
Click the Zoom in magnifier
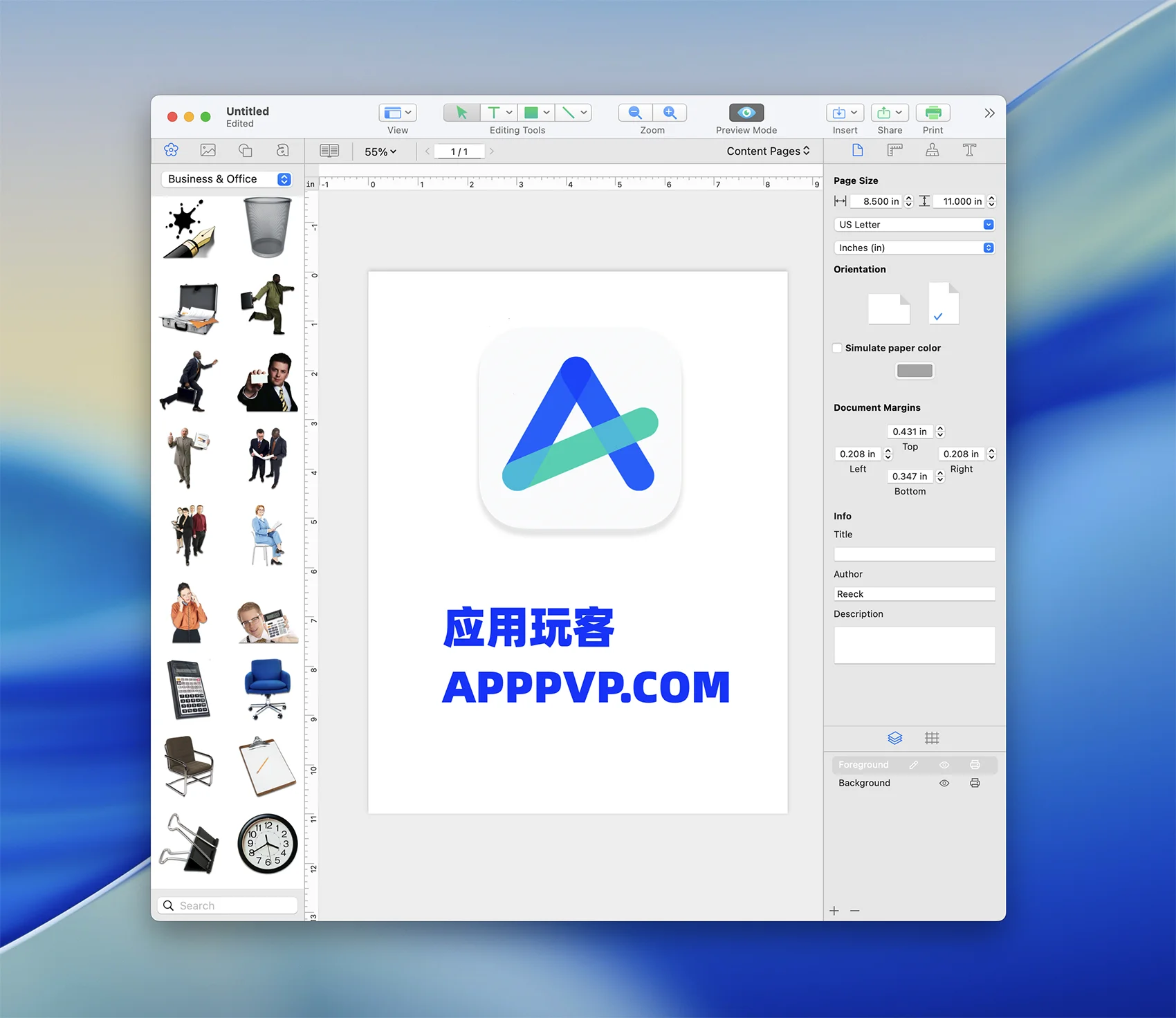tap(670, 113)
